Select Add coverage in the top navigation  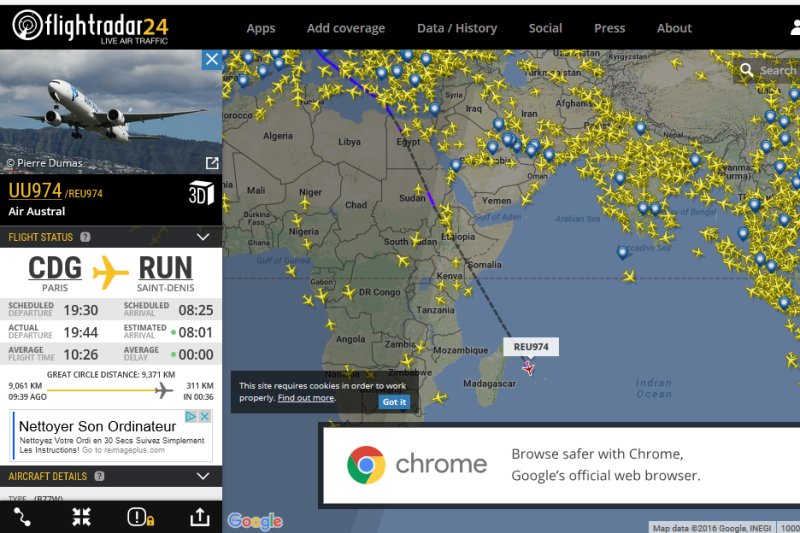345,28
